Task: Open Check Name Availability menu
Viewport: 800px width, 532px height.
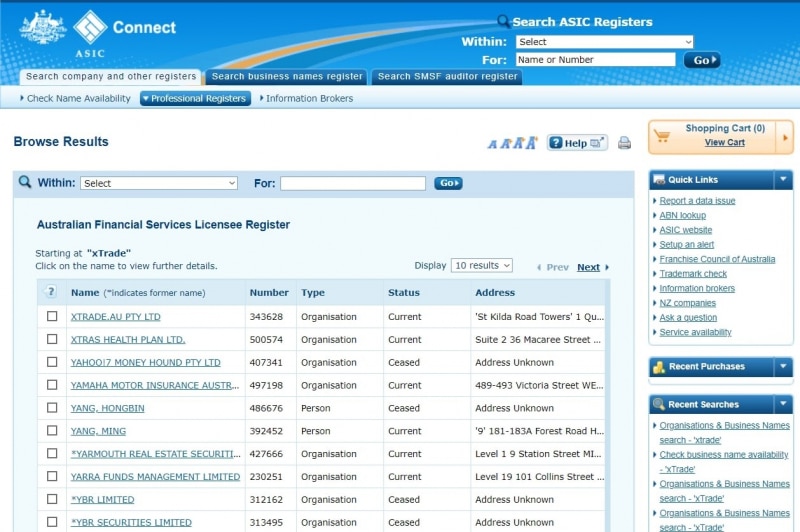Action: (76, 98)
